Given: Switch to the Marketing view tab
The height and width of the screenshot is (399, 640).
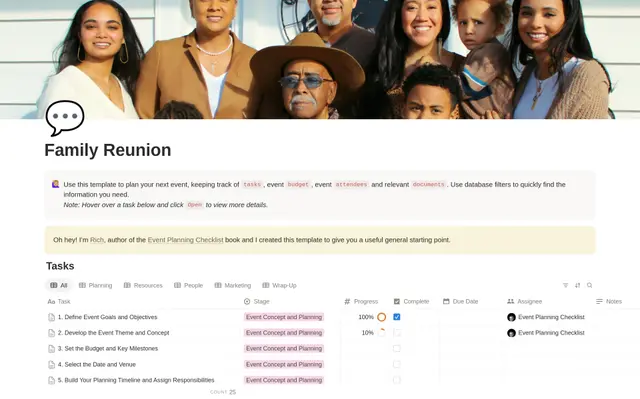Looking at the screenshot, I should (x=233, y=285).
